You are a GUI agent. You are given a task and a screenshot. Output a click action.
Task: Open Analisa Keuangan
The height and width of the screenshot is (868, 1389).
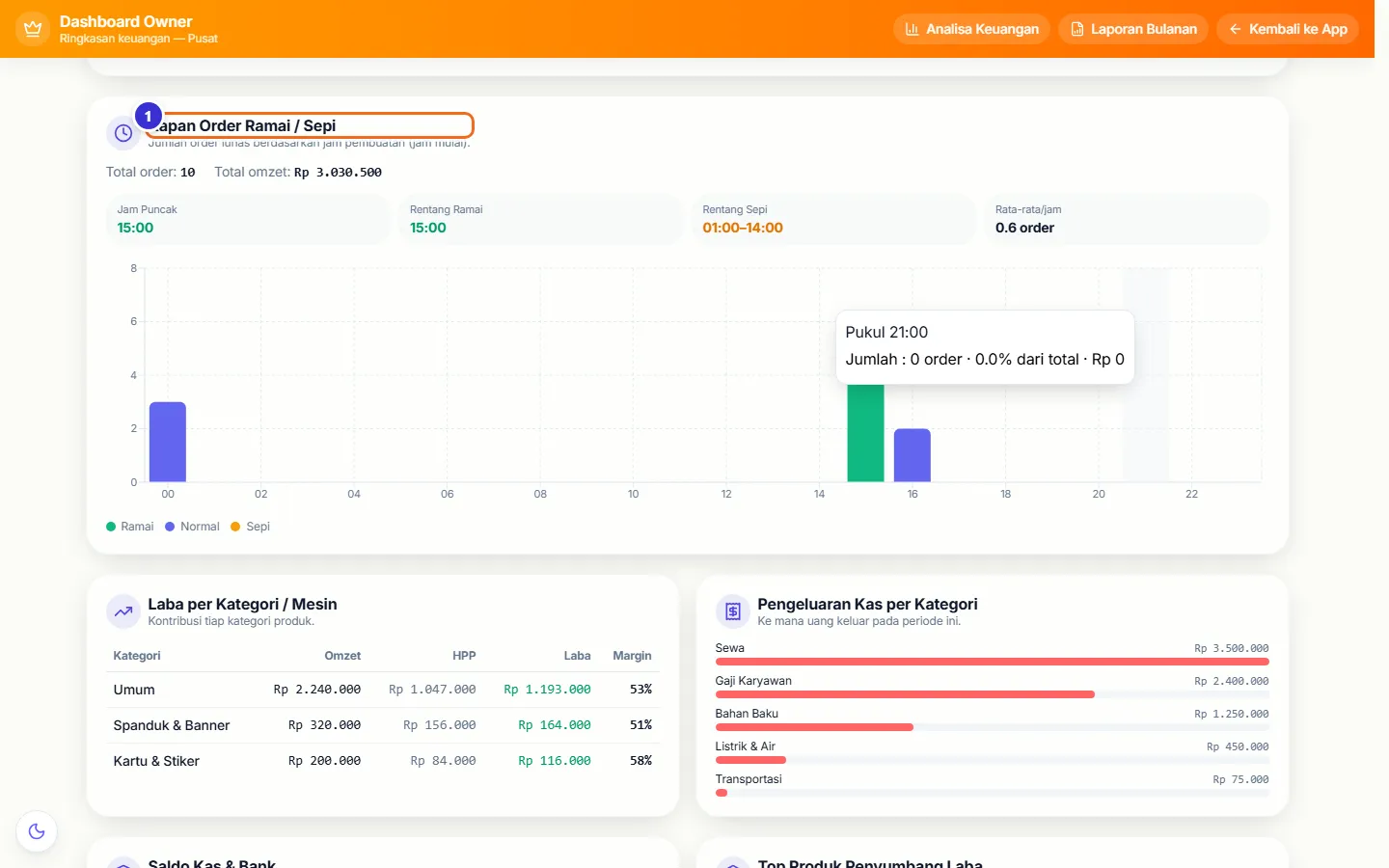pyautogui.click(x=971, y=29)
